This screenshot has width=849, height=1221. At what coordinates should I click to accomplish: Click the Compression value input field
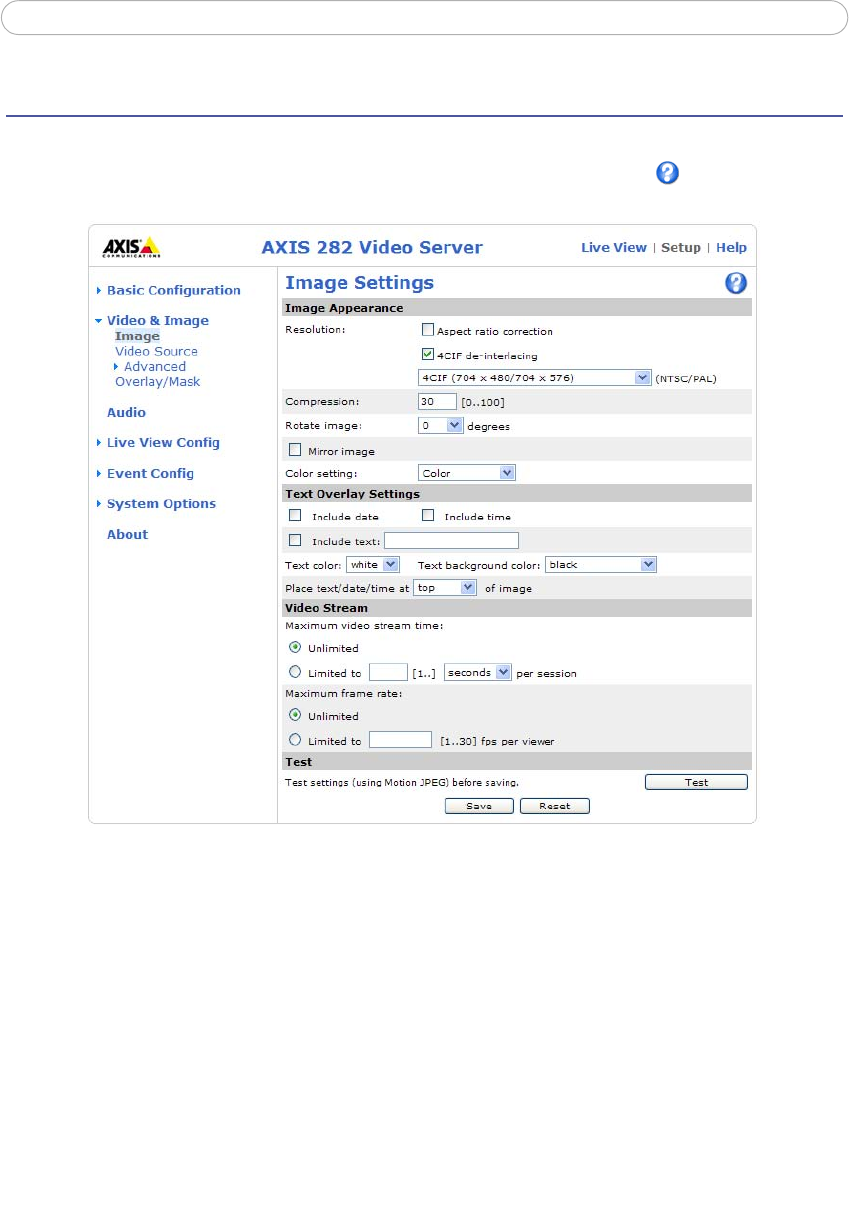click(436, 401)
